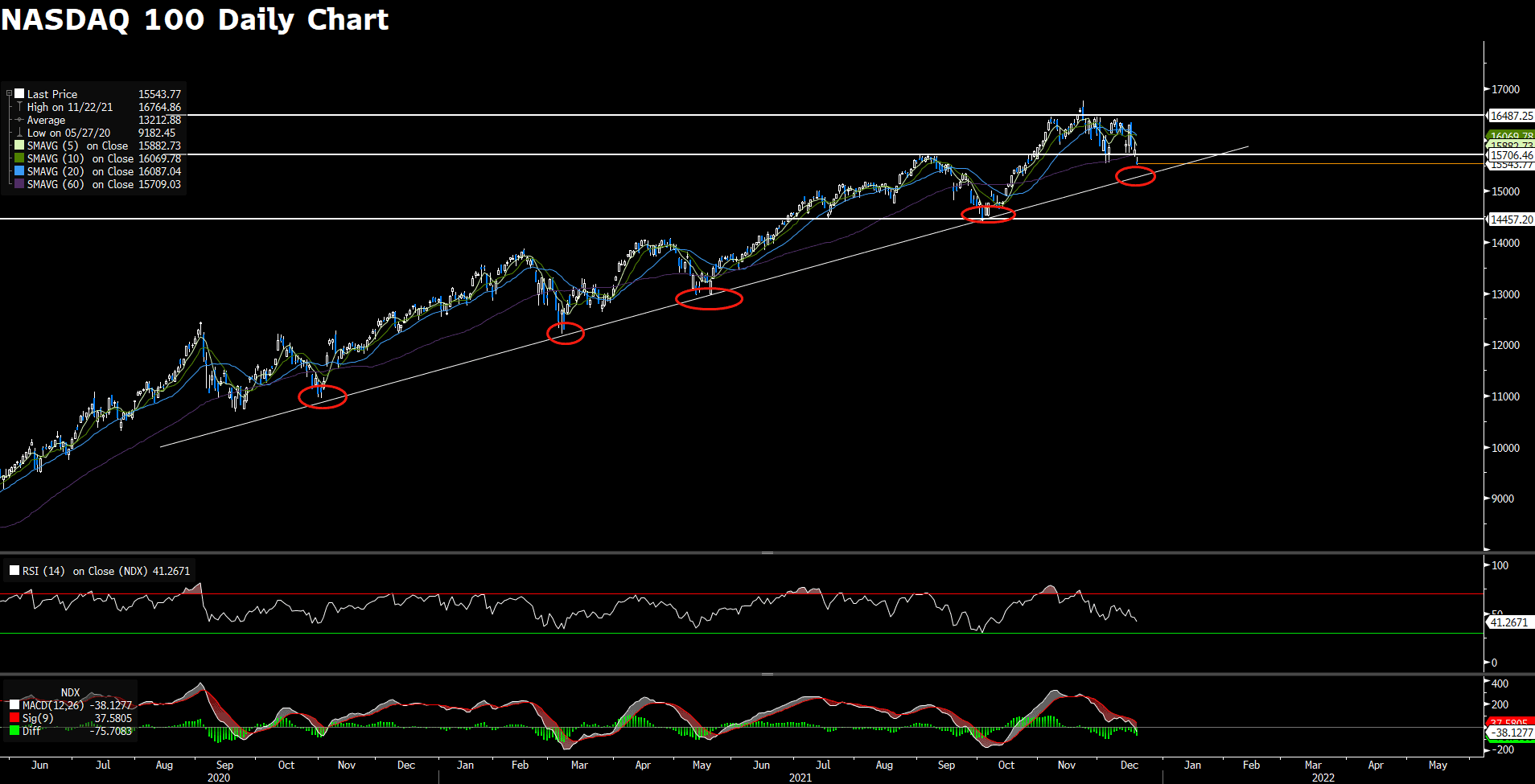Click the NASDAQ 100 Daily Chart title

pyautogui.click(x=195, y=19)
